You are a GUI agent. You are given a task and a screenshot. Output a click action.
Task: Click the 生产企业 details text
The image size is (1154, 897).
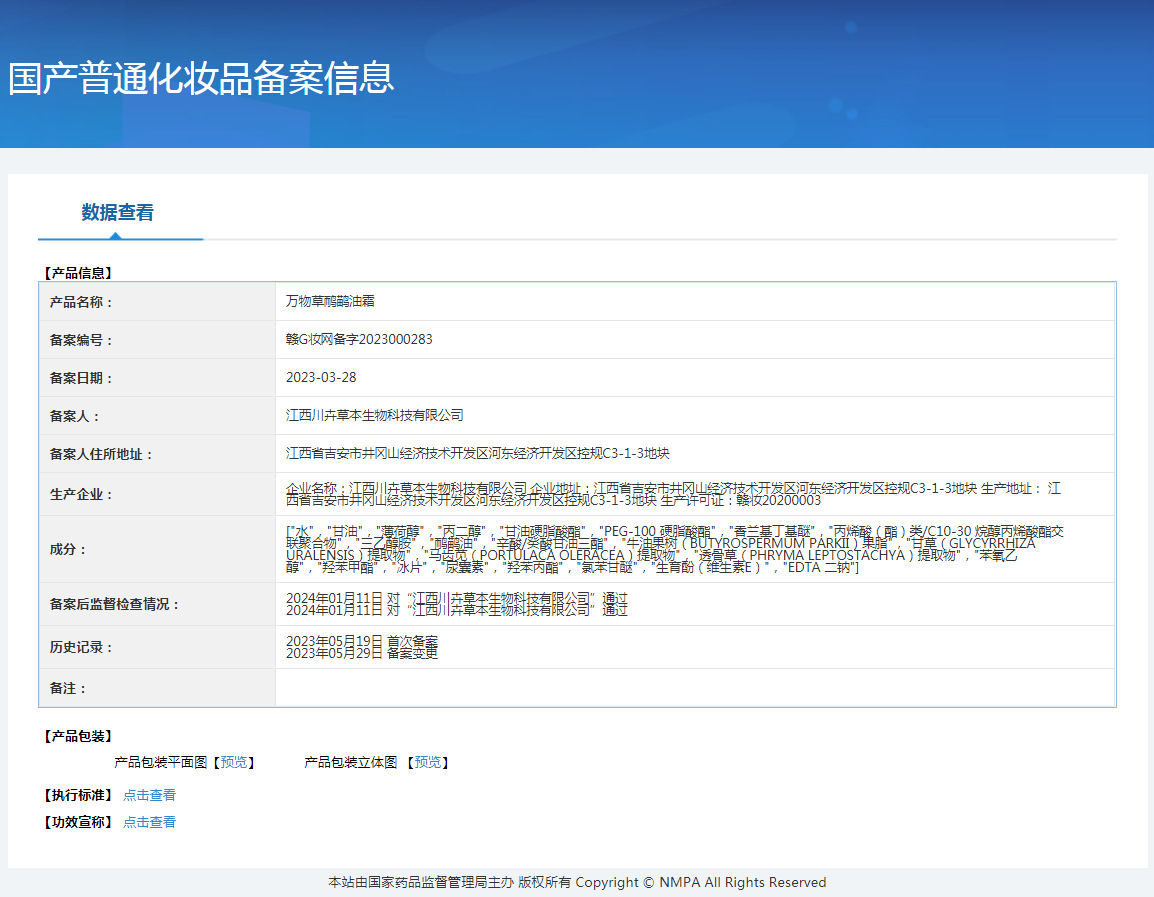pyautogui.click(x=673, y=494)
